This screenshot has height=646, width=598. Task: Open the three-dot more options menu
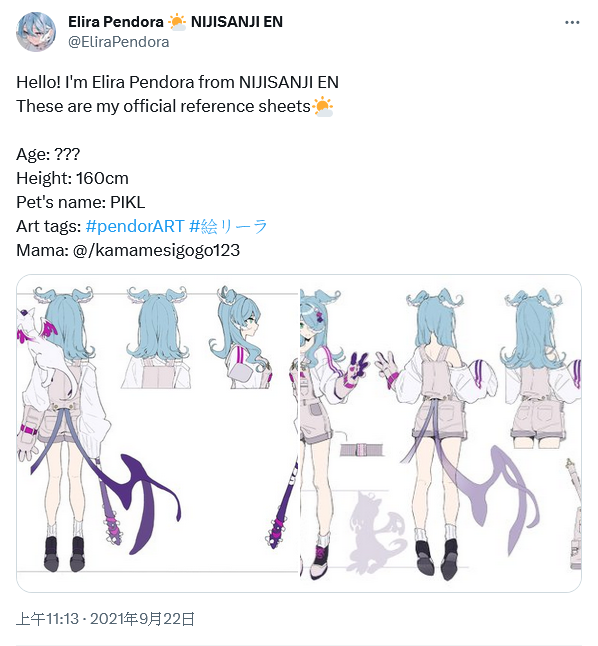[x=572, y=23]
